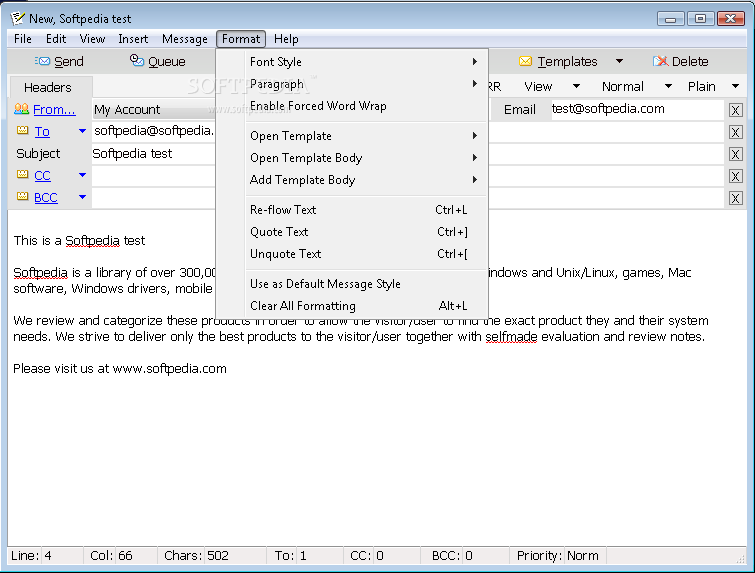Screen dimensions: 755x573
Task: Close the open Format menu
Action: pyautogui.click(x=241, y=39)
